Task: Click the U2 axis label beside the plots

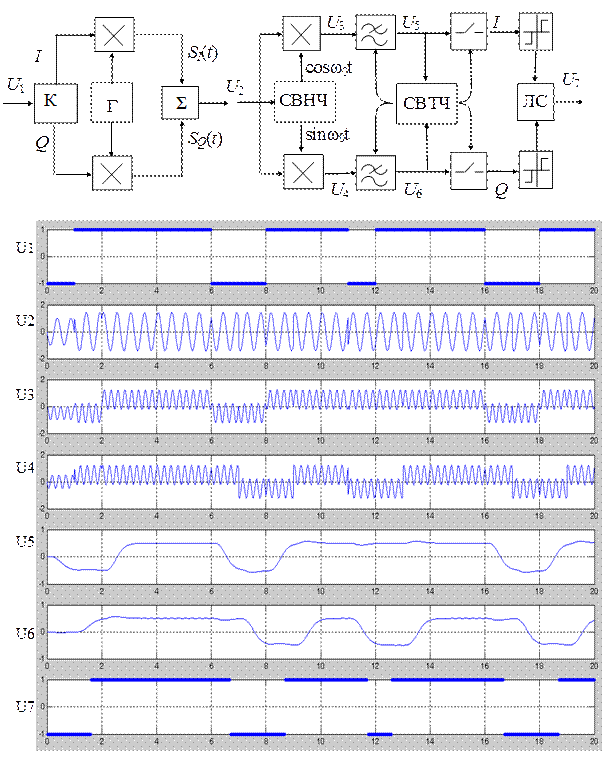Action: click(24, 321)
